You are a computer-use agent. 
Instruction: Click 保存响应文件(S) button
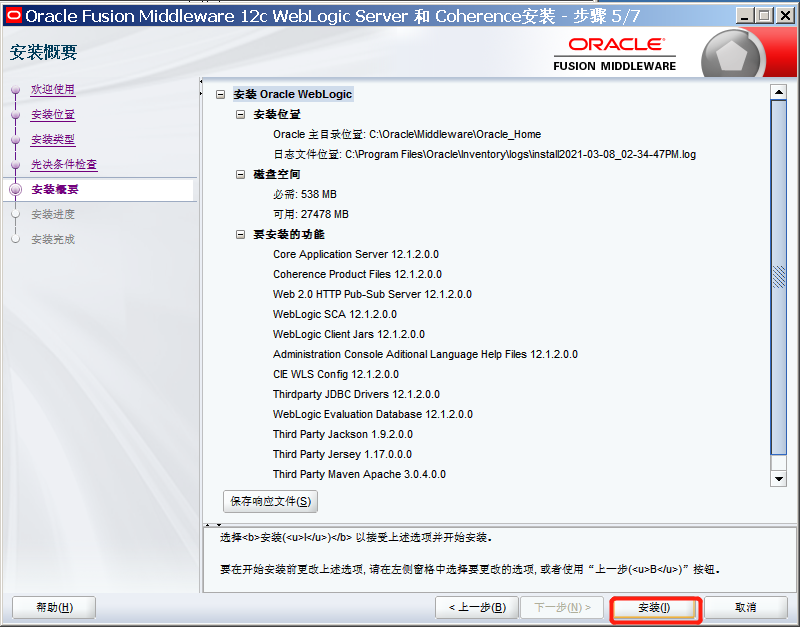pos(270,501)
